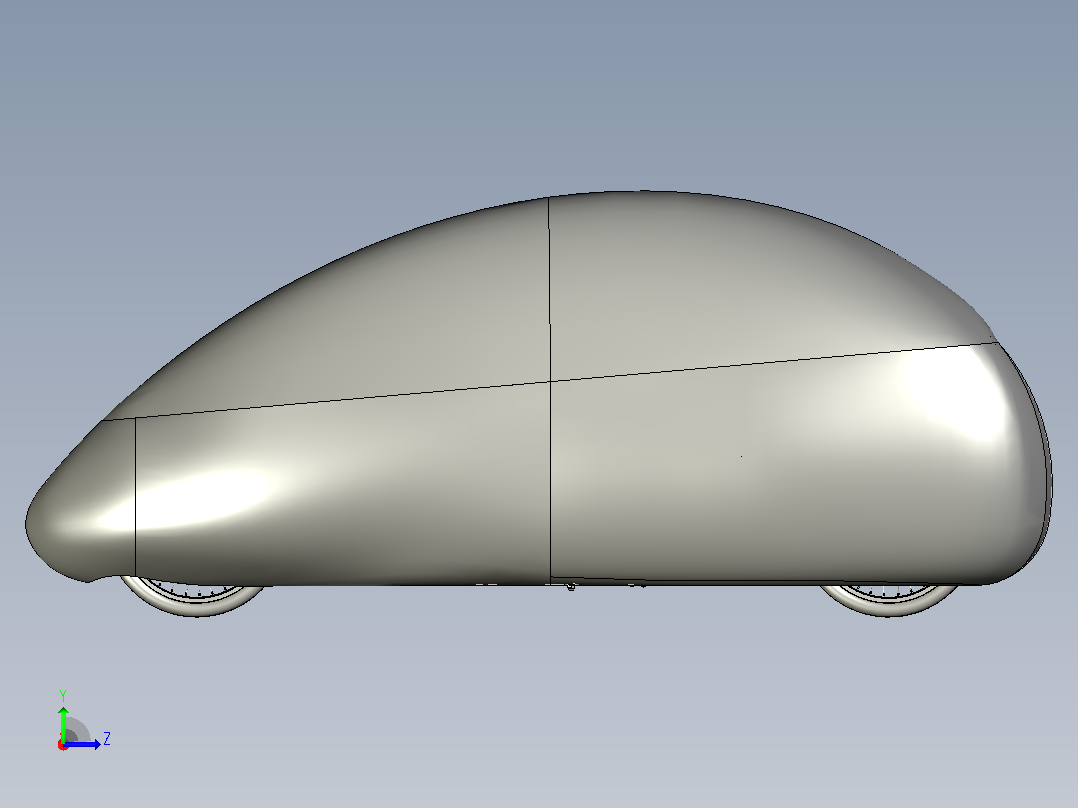Click the "Y" label of the triad
This screenshot has height=808, width=1078.
[63, 696]
